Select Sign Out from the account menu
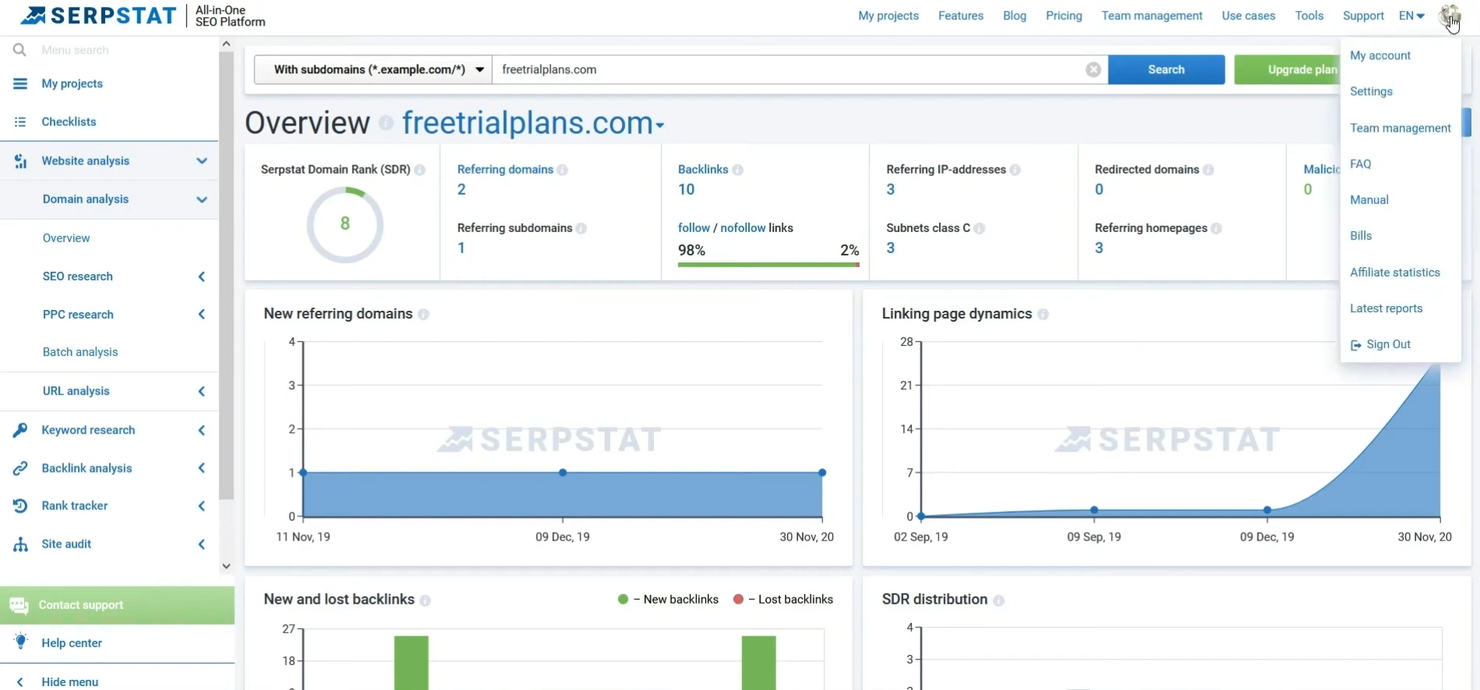Viewport: 1480px width, 690px height. pyautogui.click(x=1388, y=344)
